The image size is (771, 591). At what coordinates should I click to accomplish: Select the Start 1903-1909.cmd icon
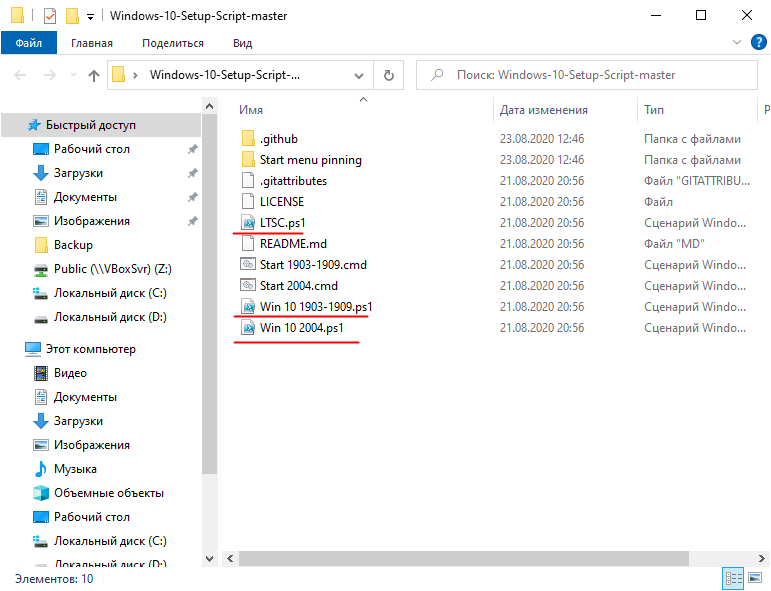[x=248, y=265]
